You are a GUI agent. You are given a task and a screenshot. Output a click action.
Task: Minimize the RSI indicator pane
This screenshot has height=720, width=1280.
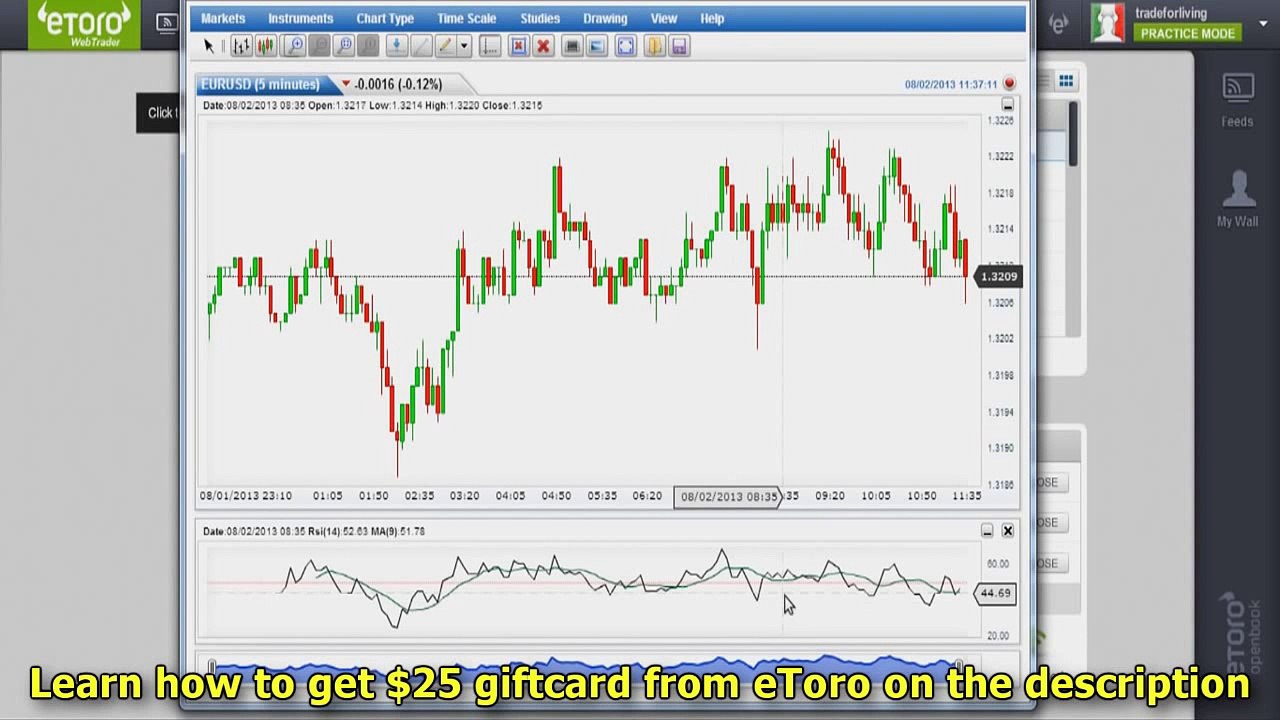[x=987, y=531]
